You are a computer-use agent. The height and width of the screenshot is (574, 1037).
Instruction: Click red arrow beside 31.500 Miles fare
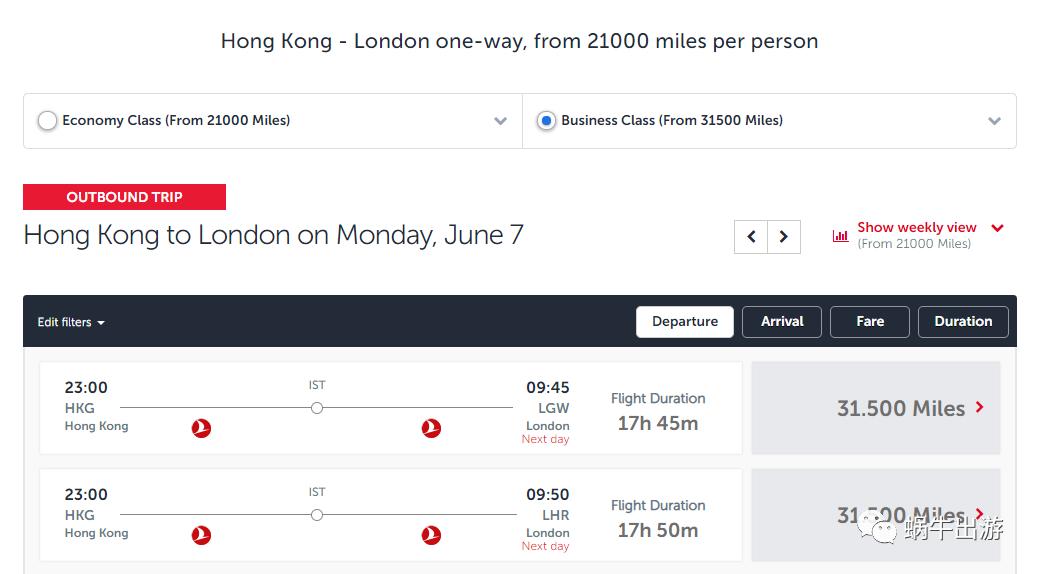click(x=980, y=407)
